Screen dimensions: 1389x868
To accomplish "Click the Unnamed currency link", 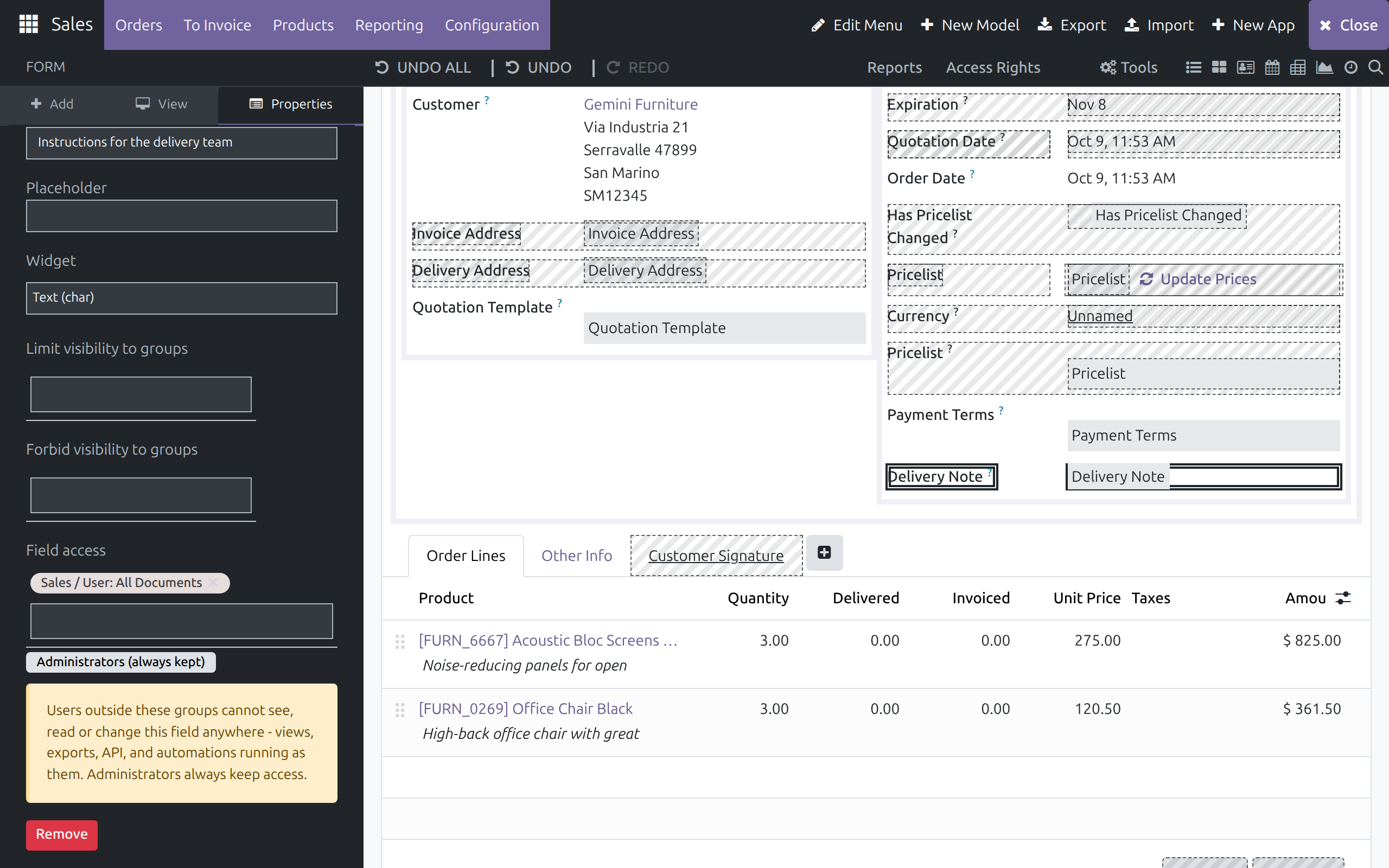I will point(1100,316).
